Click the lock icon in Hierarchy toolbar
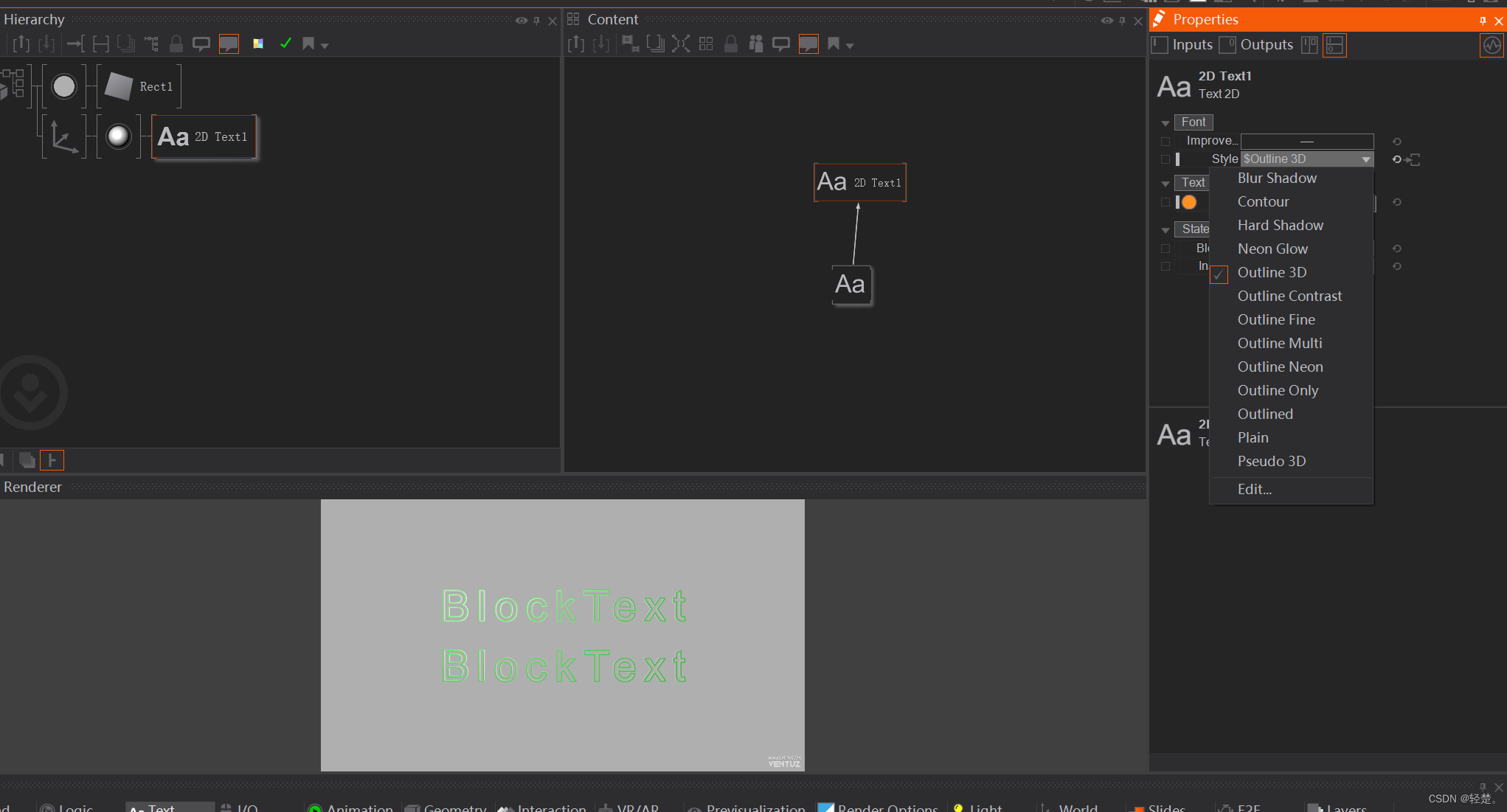 tap(176, 44)
